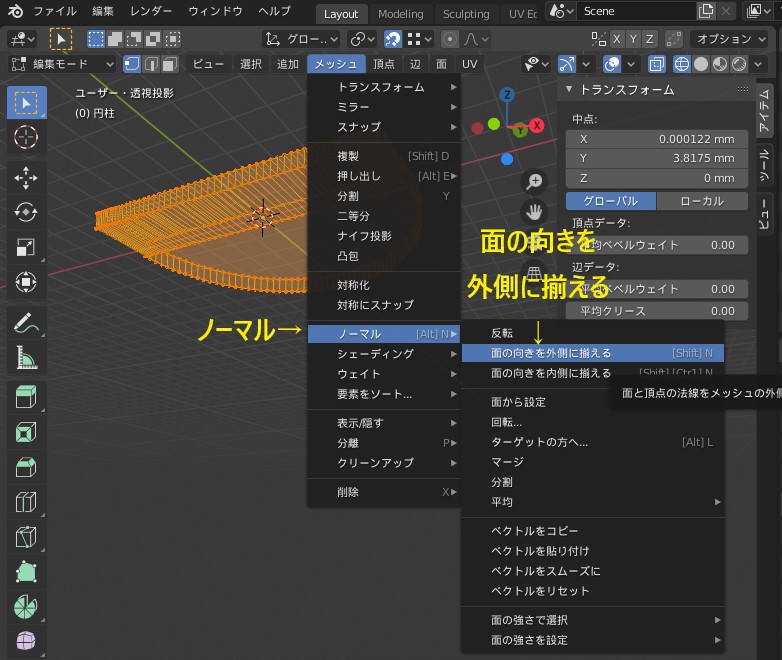782x660 pixels.
Task: Open the transform orientation グロー dropdown
Action: click(x=302, y=39)
